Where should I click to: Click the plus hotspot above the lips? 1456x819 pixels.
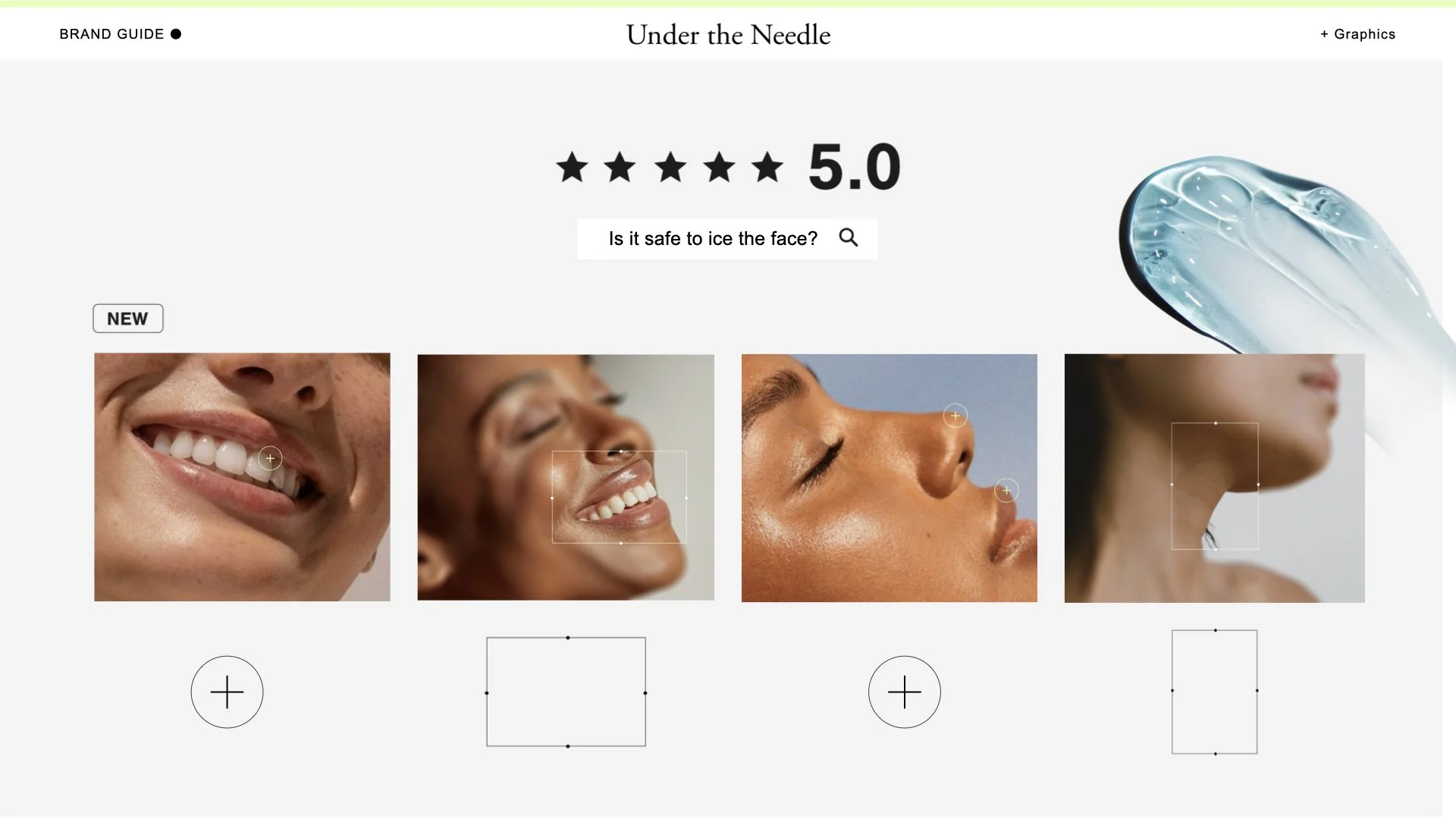1006,491
